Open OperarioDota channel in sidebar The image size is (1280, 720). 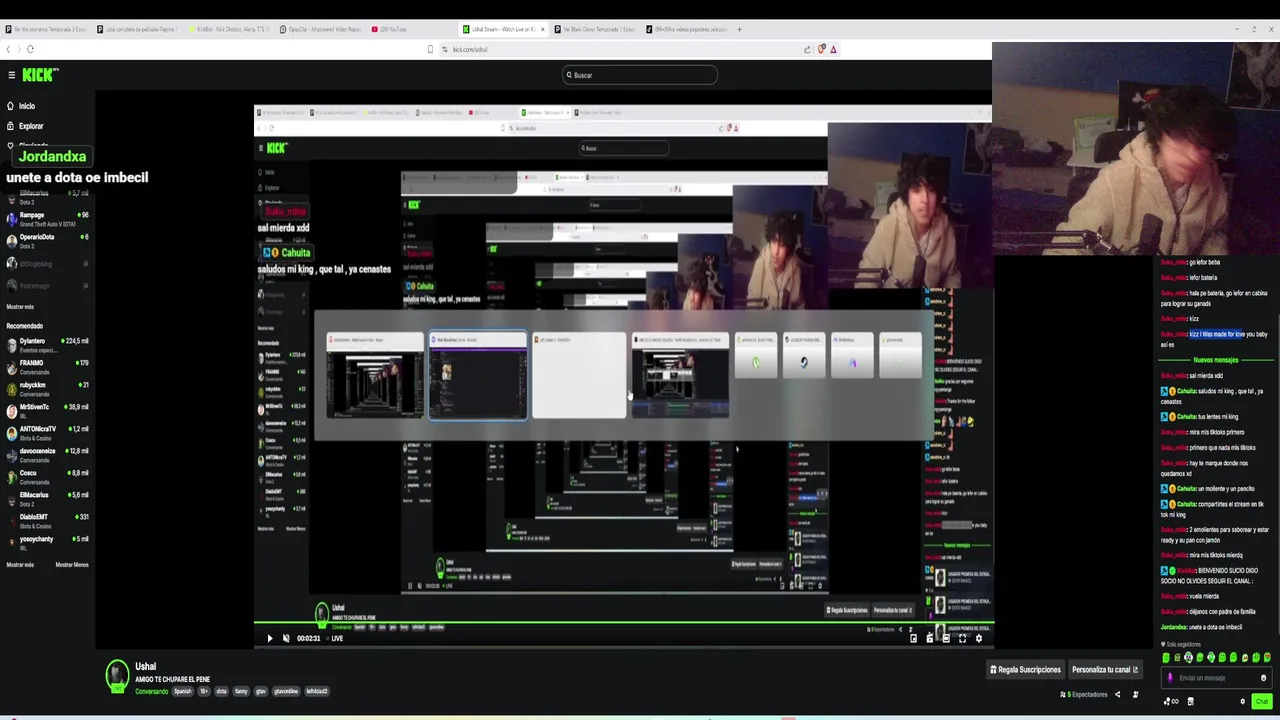pyautogui.click(x=47, y=240)
